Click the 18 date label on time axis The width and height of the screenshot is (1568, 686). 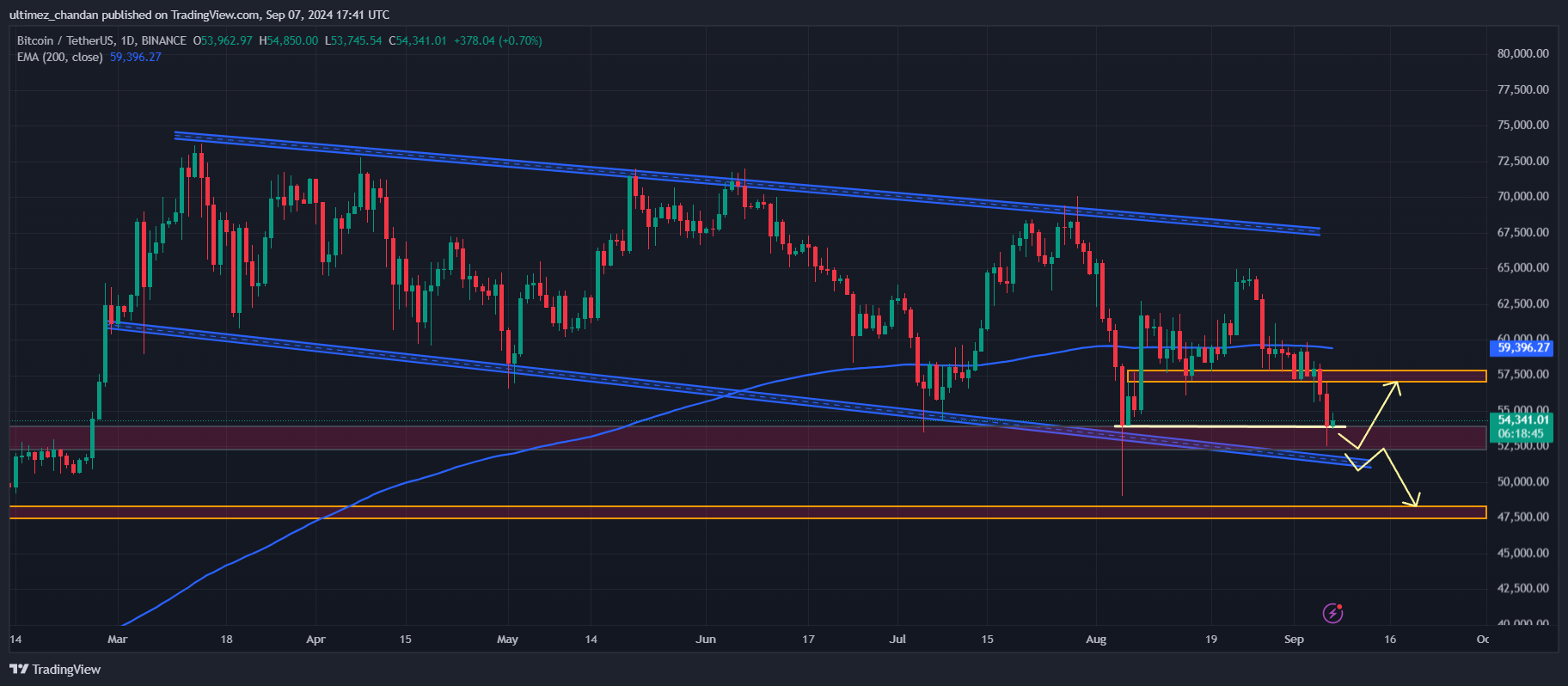click(226, 640)
